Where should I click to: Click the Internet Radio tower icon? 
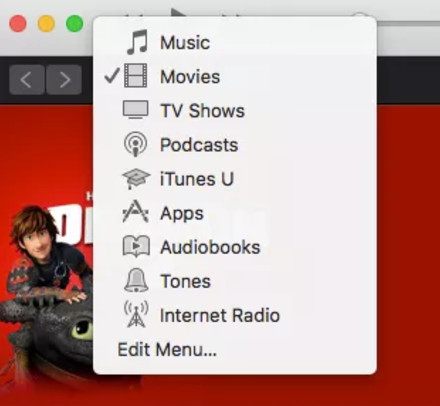[136, 314]
